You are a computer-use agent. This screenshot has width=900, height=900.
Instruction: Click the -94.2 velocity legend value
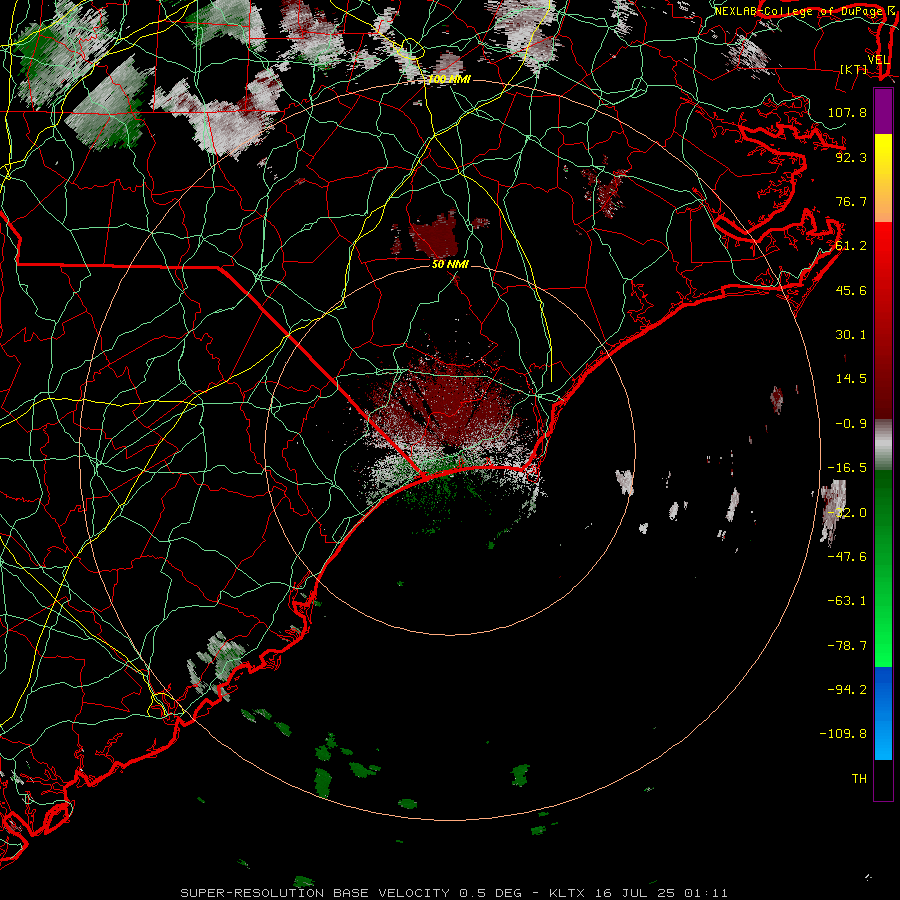click(847, 689)
